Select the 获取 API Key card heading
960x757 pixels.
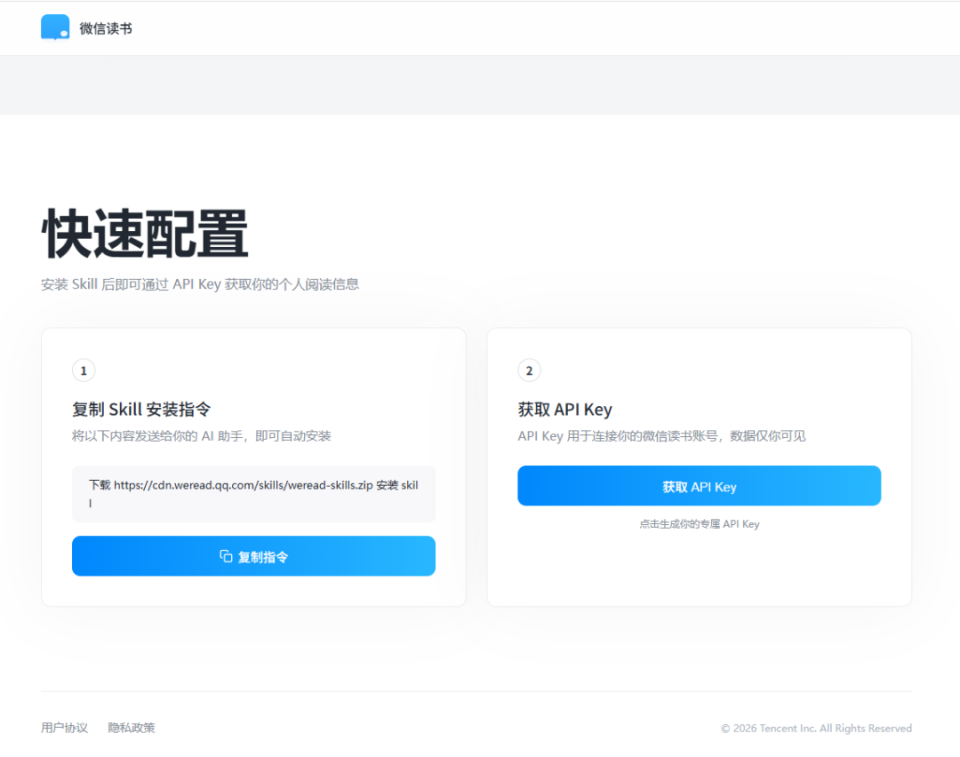click(x=565, y=409)
